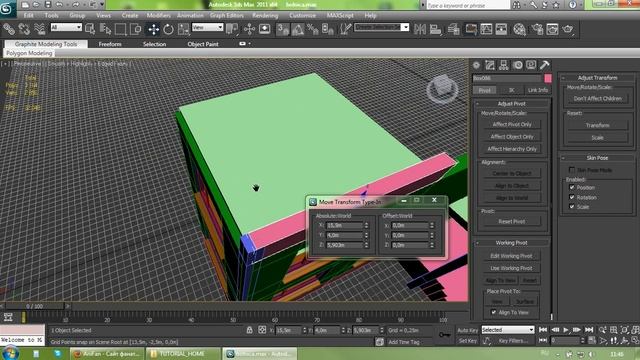640x360 pixels.
Task: Click the Unlink Selection tool icon
Action: [x=24, y=29]
